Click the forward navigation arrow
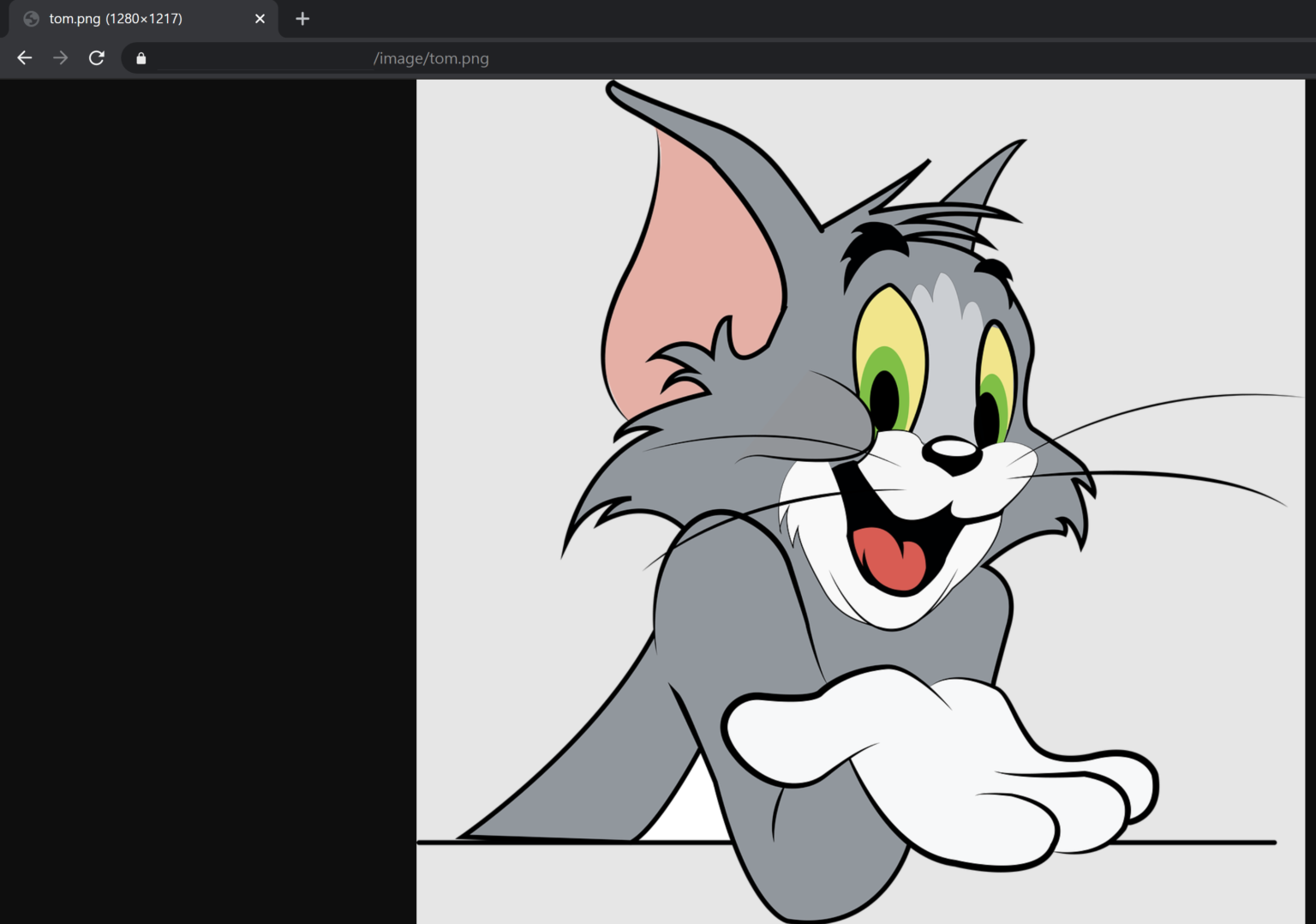Image resolution: width=1316 pixels, height=924 pixels. point(60,57)
